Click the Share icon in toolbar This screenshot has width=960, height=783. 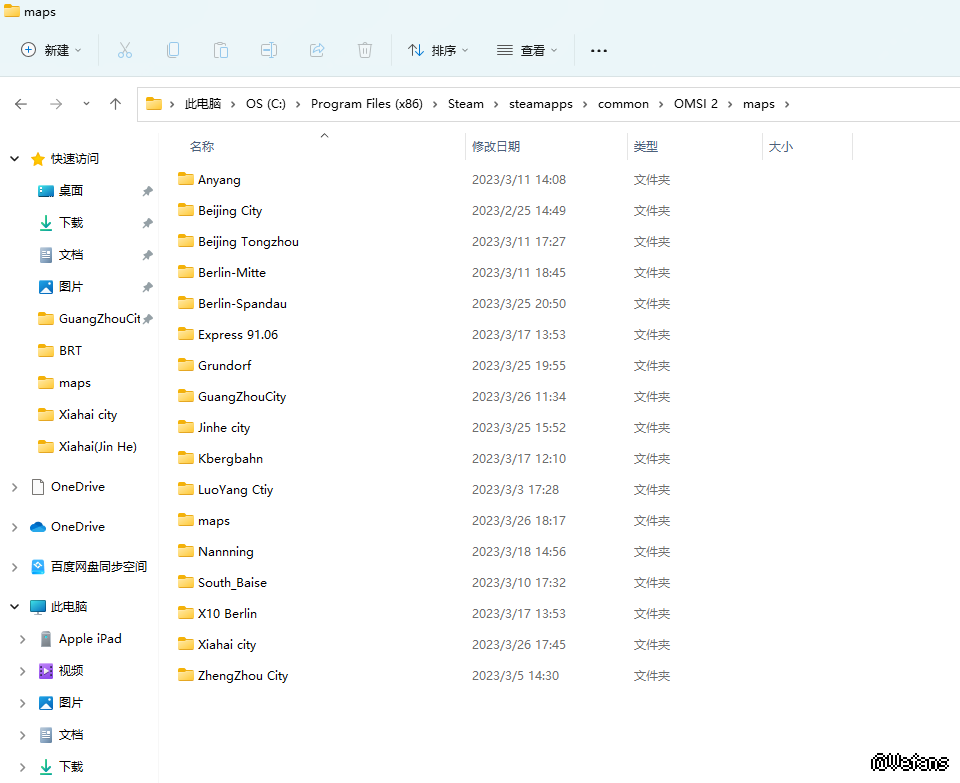tap(317, 50)
